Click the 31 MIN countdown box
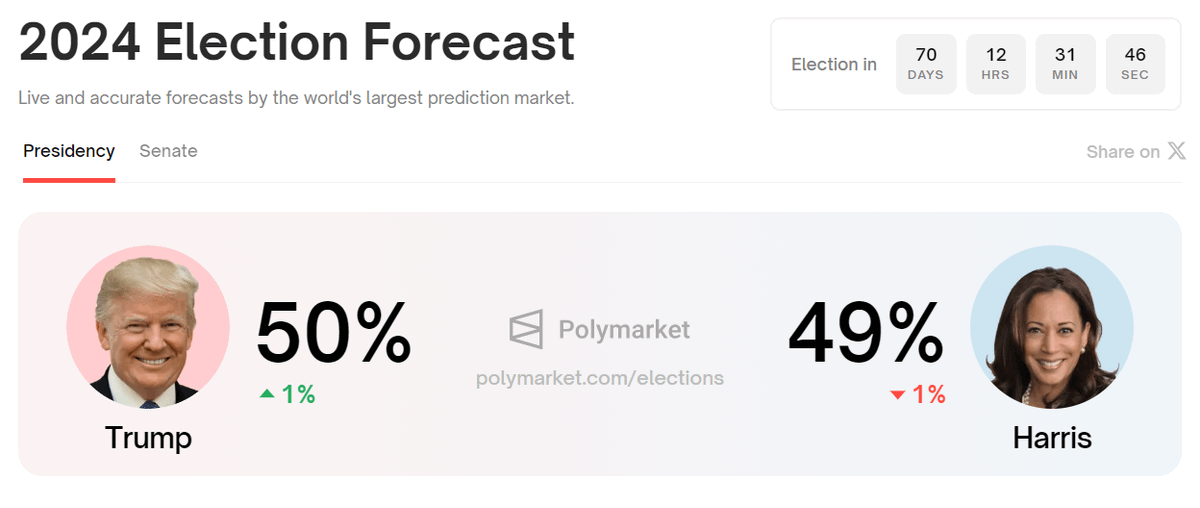 [x=1065, y=64]
